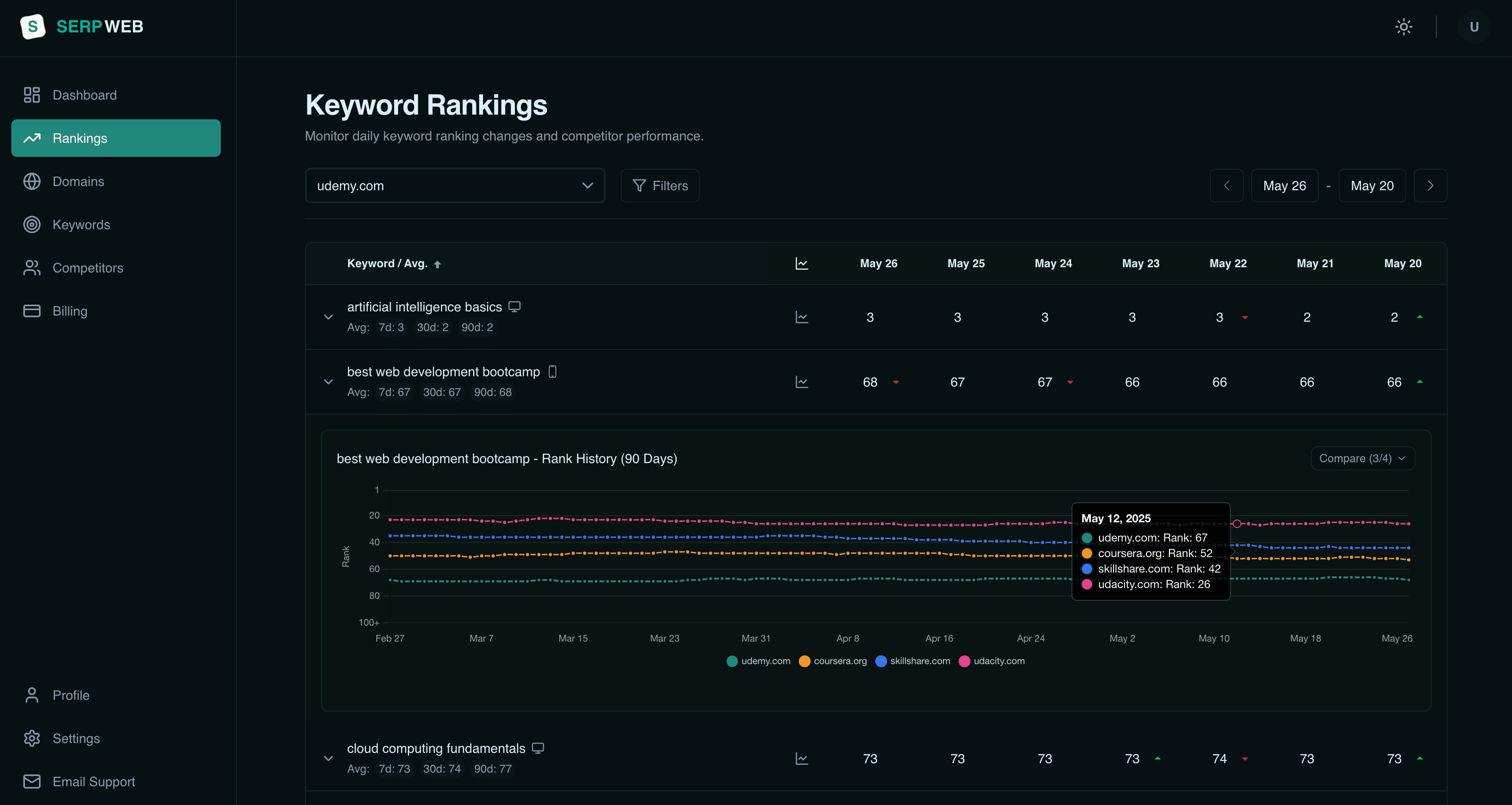The width and height of the screenshot is (1512, 805).
Task: Click highlighted May 12 point on udacity line
Action: (x=1237, y=524)
